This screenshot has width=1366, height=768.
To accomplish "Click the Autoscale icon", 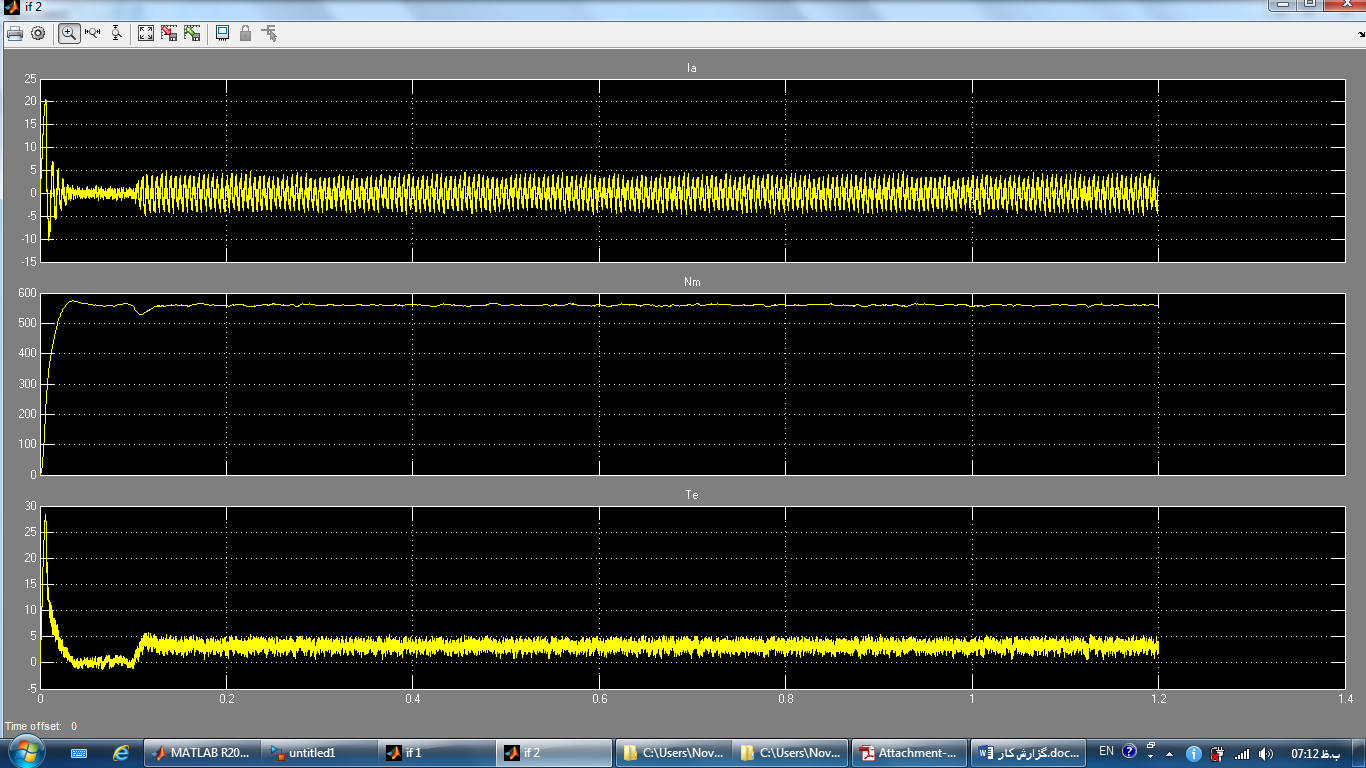I will click(x=146, y=33).
